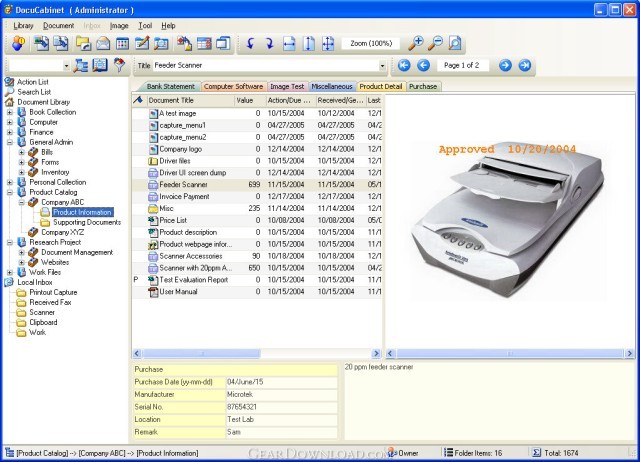This screenshot has width=640, height=462.
Task: Collapse the General Admin cabinet
Action: pyautogui.click(x=10, y=142)
